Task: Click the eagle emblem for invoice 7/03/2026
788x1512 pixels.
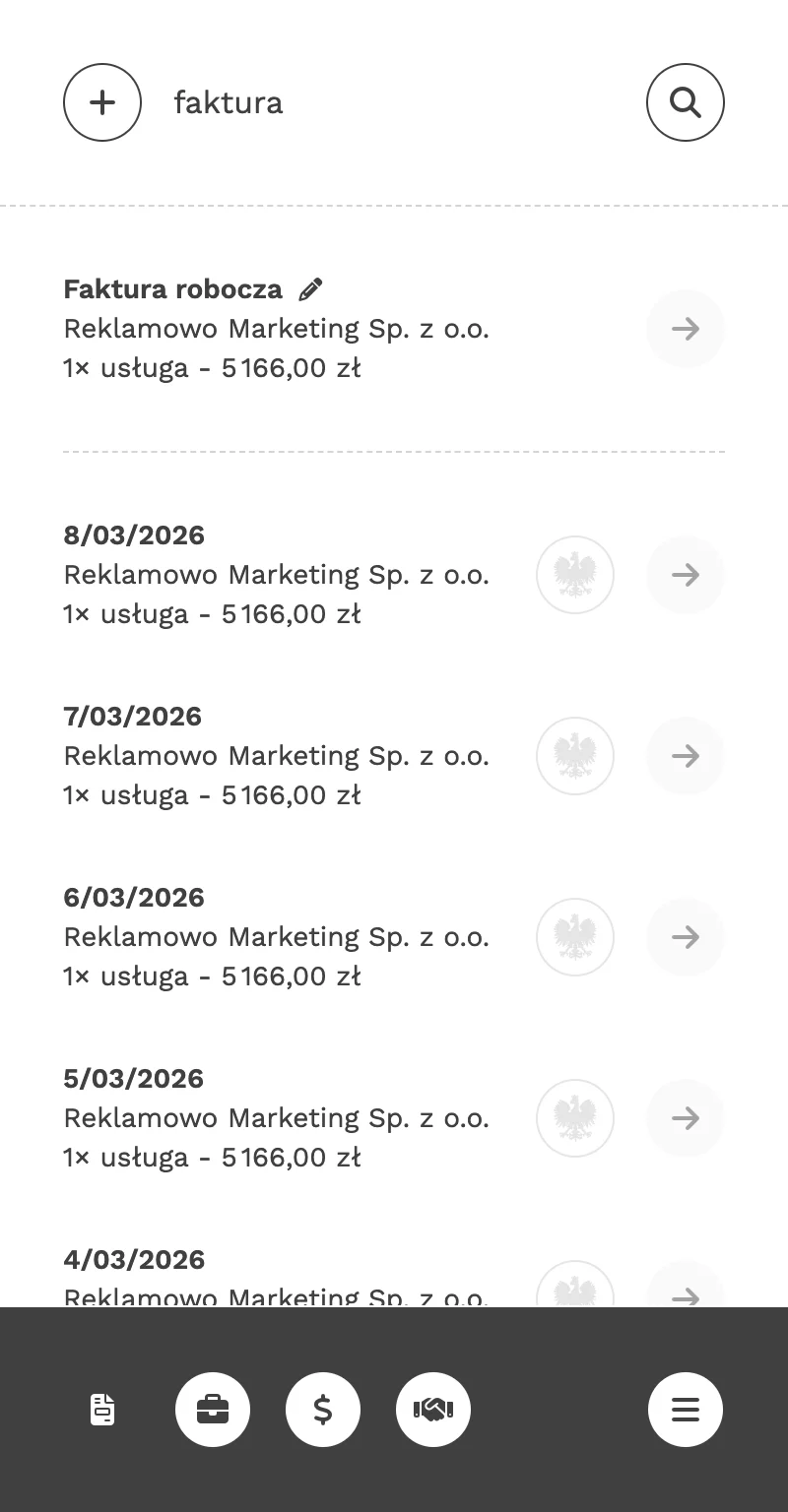Action: pyautogui.click(x=575, y=756)
